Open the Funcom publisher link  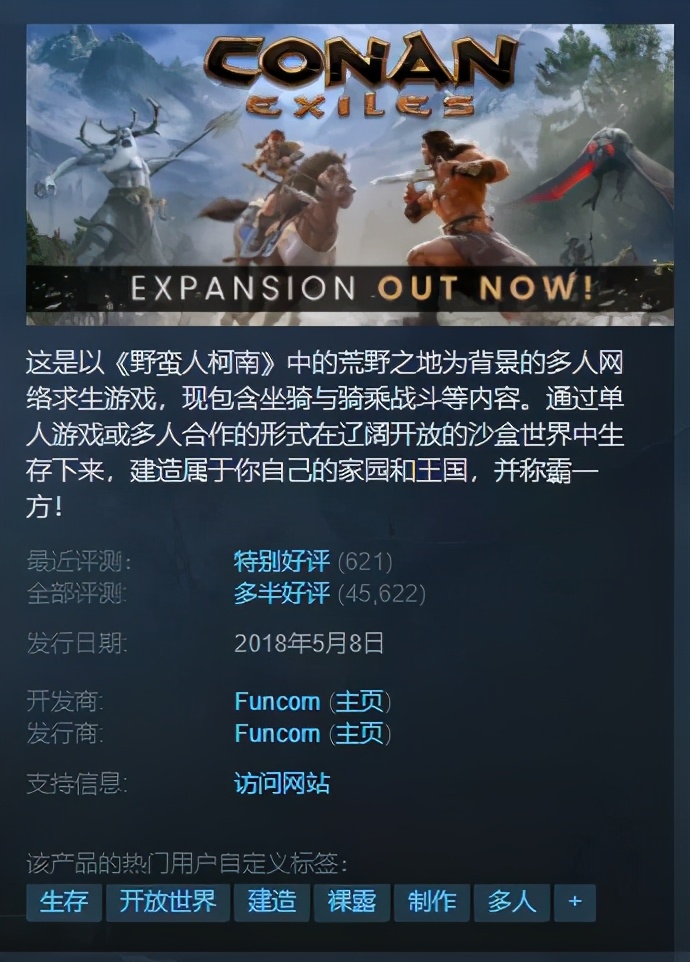pos(277,733)
